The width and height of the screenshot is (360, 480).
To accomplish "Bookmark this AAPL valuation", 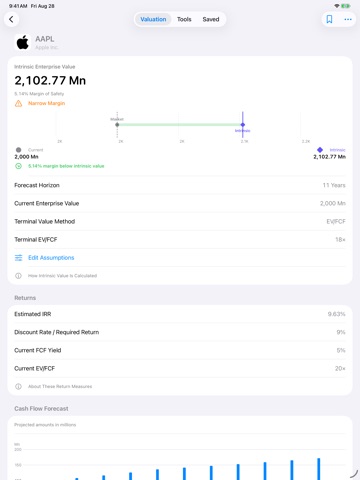I will (x=329, y=19).
